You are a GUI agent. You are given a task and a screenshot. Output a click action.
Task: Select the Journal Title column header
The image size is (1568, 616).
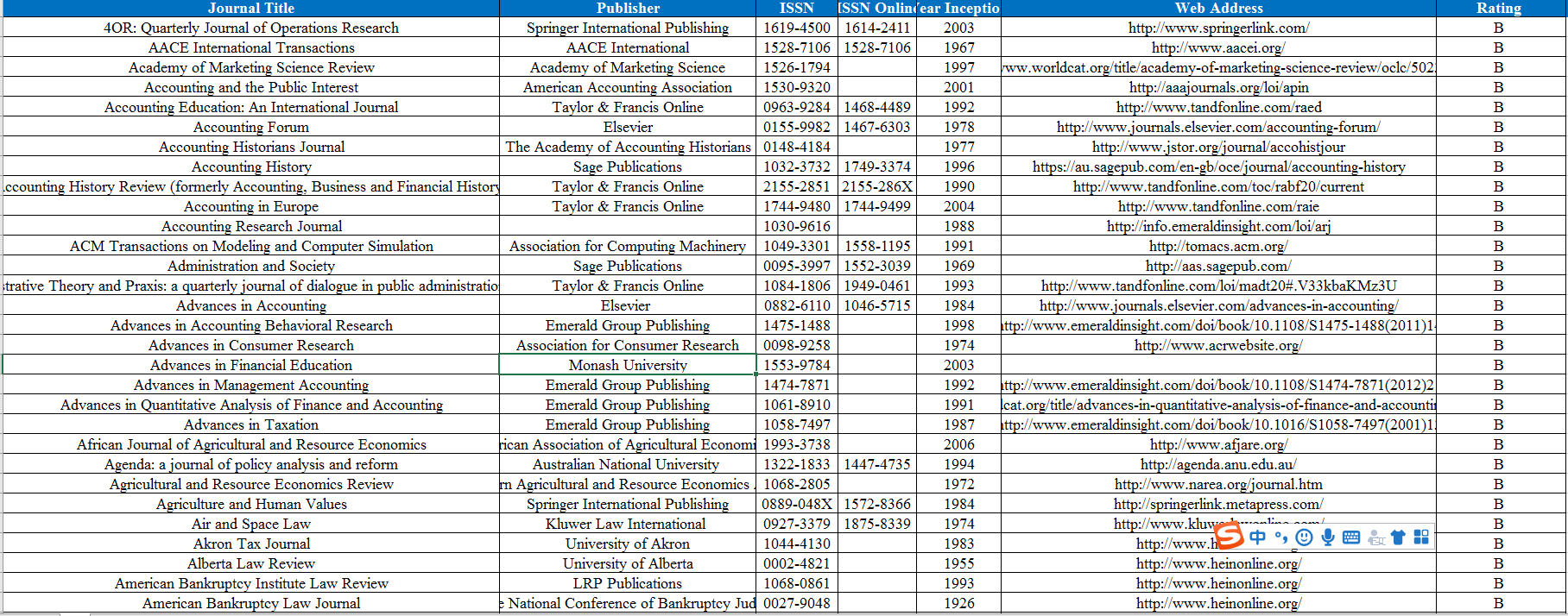pos(251,9)
